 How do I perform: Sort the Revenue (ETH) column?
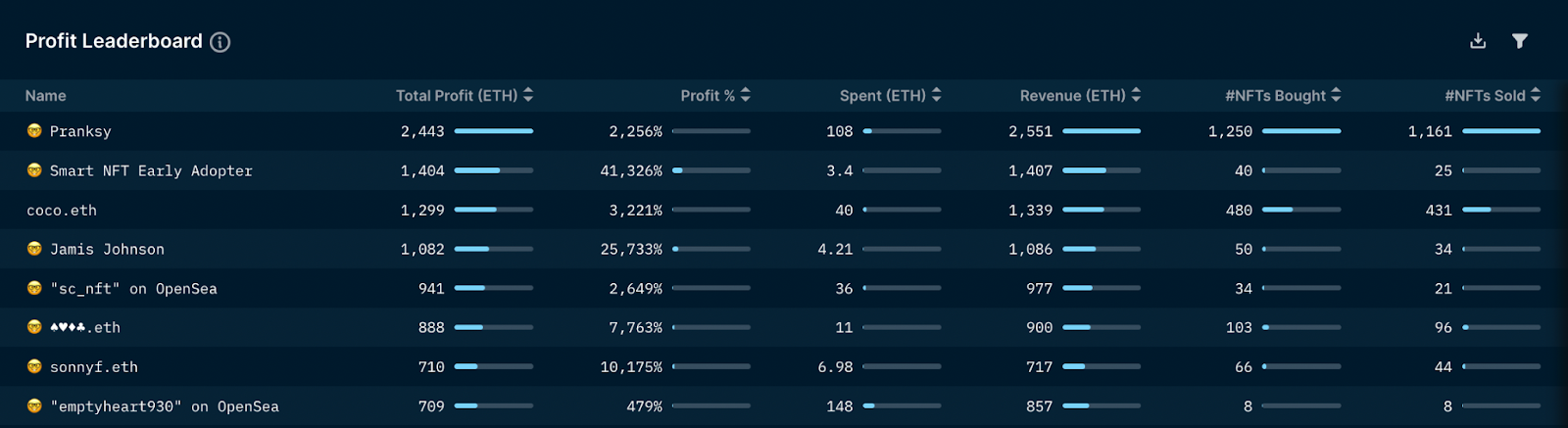1136,95
